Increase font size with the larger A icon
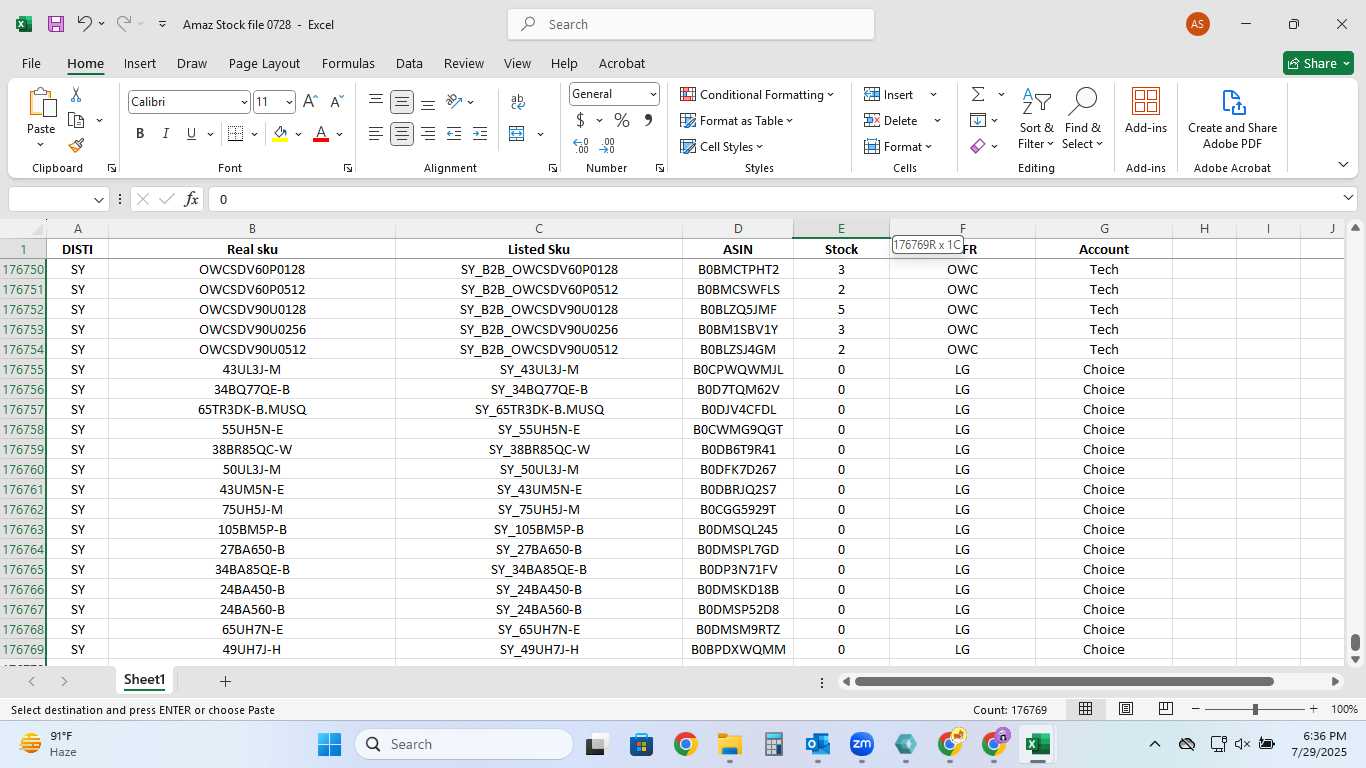 tap(310, 102)
